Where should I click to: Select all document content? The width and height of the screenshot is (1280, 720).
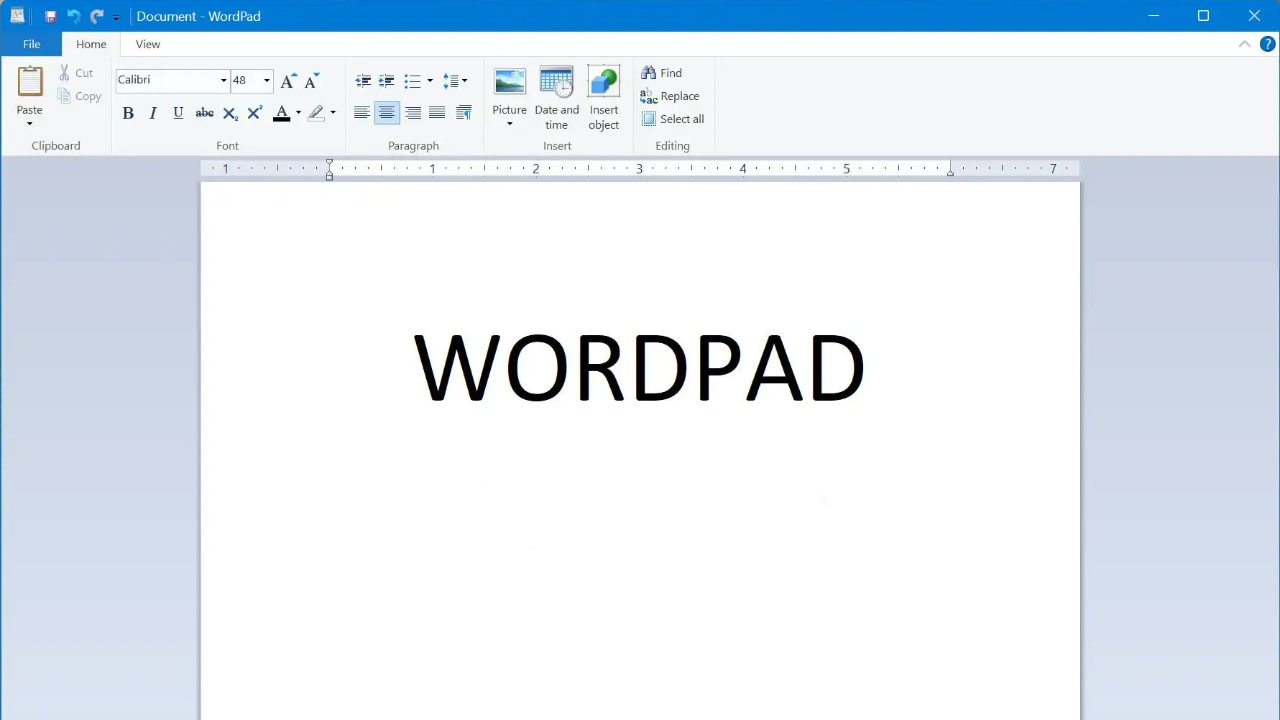(673, 119)
